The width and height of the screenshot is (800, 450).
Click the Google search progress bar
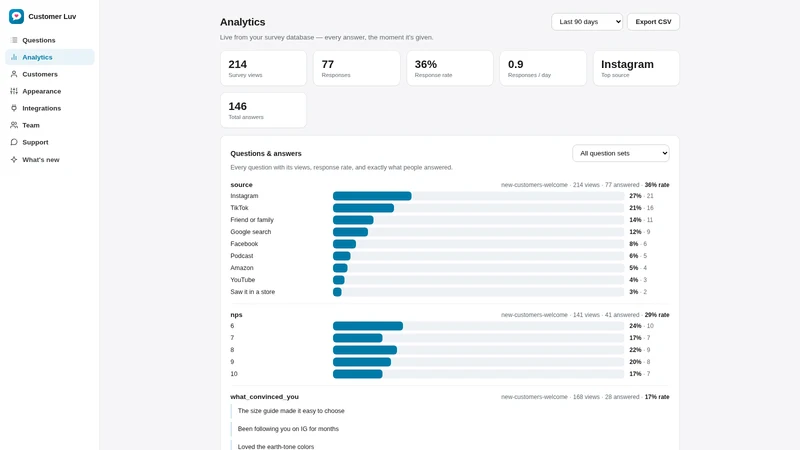[x=478, y=232]
